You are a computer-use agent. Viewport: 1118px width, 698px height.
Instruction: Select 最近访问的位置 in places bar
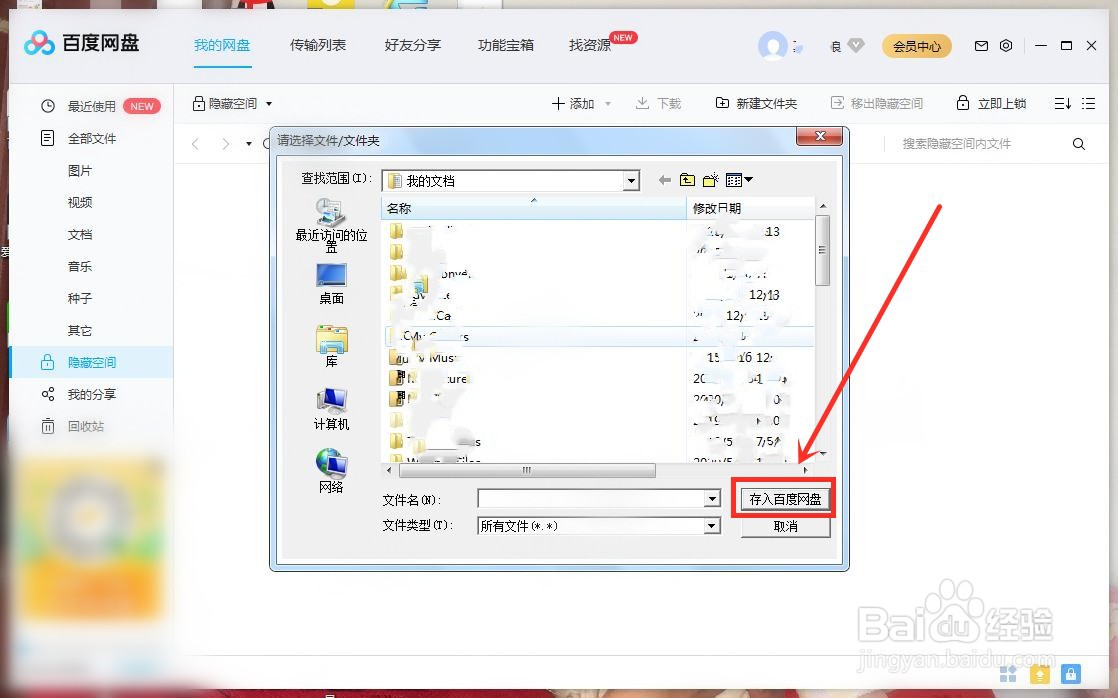point(331,225)
